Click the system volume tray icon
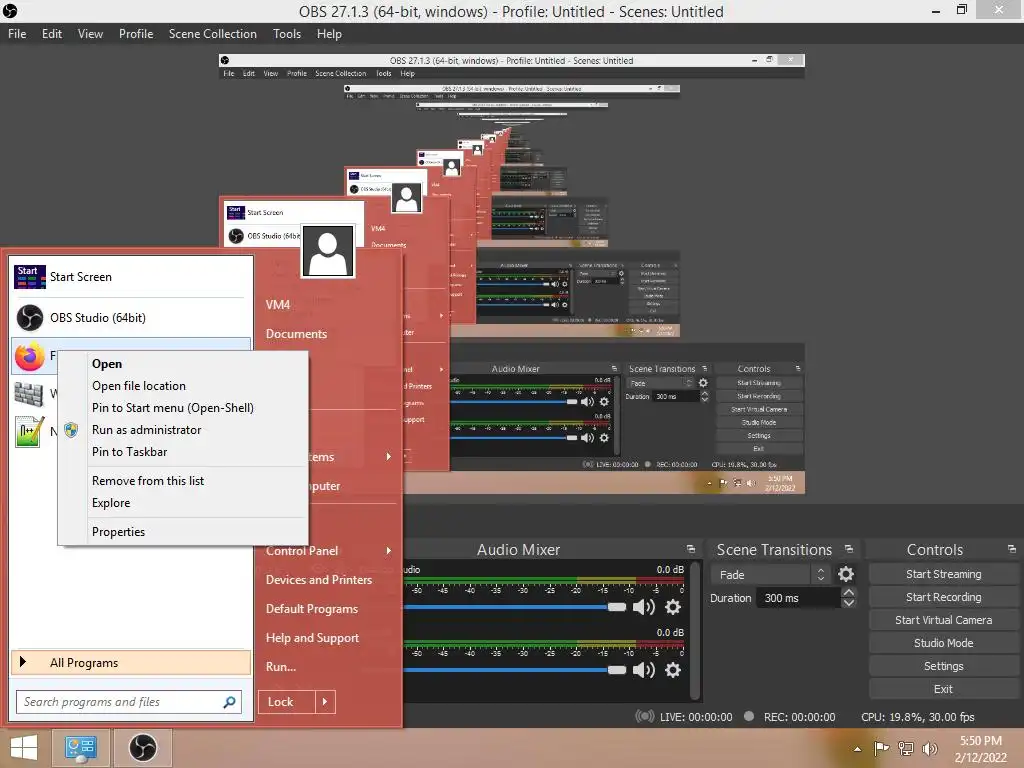The image size is (1024, 768). click(x=929, y=748)
